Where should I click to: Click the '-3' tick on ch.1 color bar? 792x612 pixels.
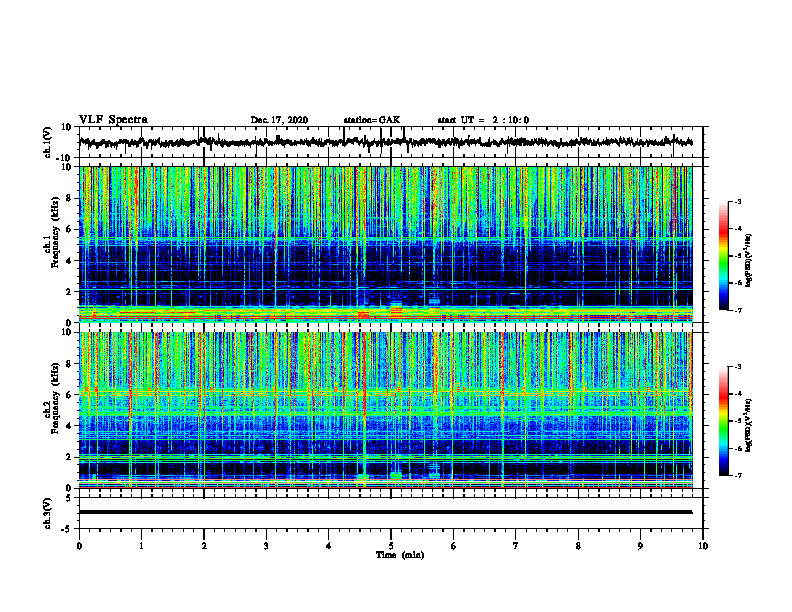pyautogui.click(x=738, y=201)
